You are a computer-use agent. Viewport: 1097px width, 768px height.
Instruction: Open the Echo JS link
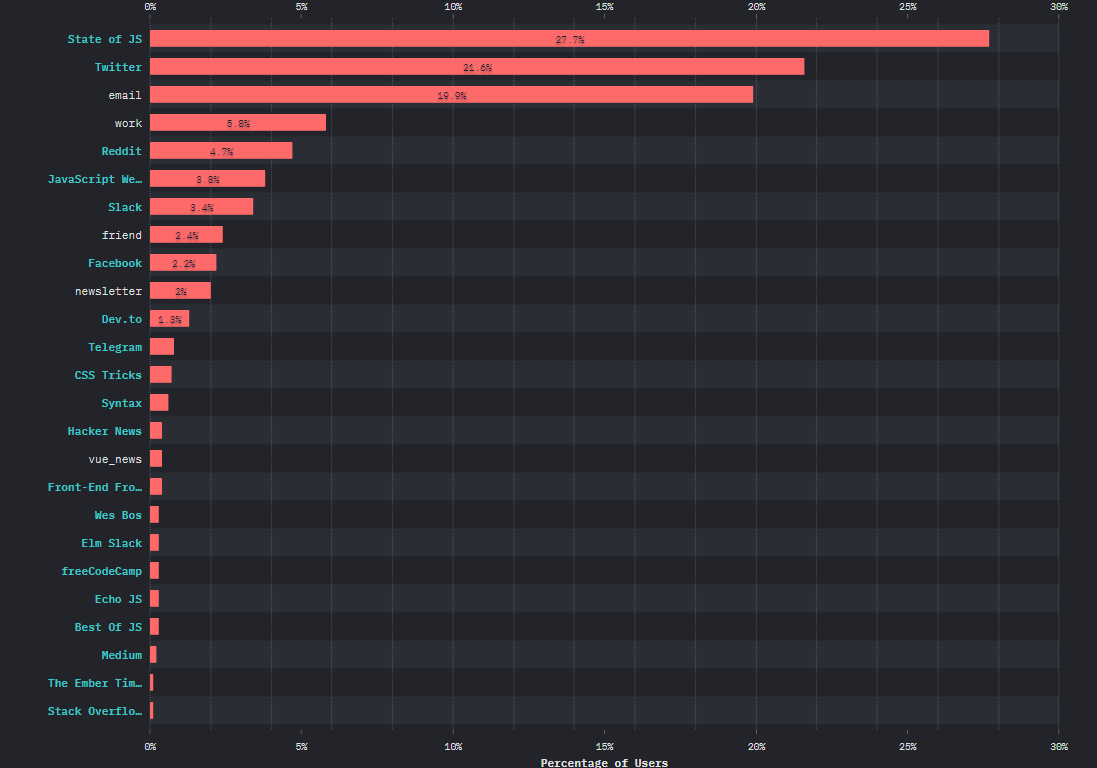tap(118, 599)
